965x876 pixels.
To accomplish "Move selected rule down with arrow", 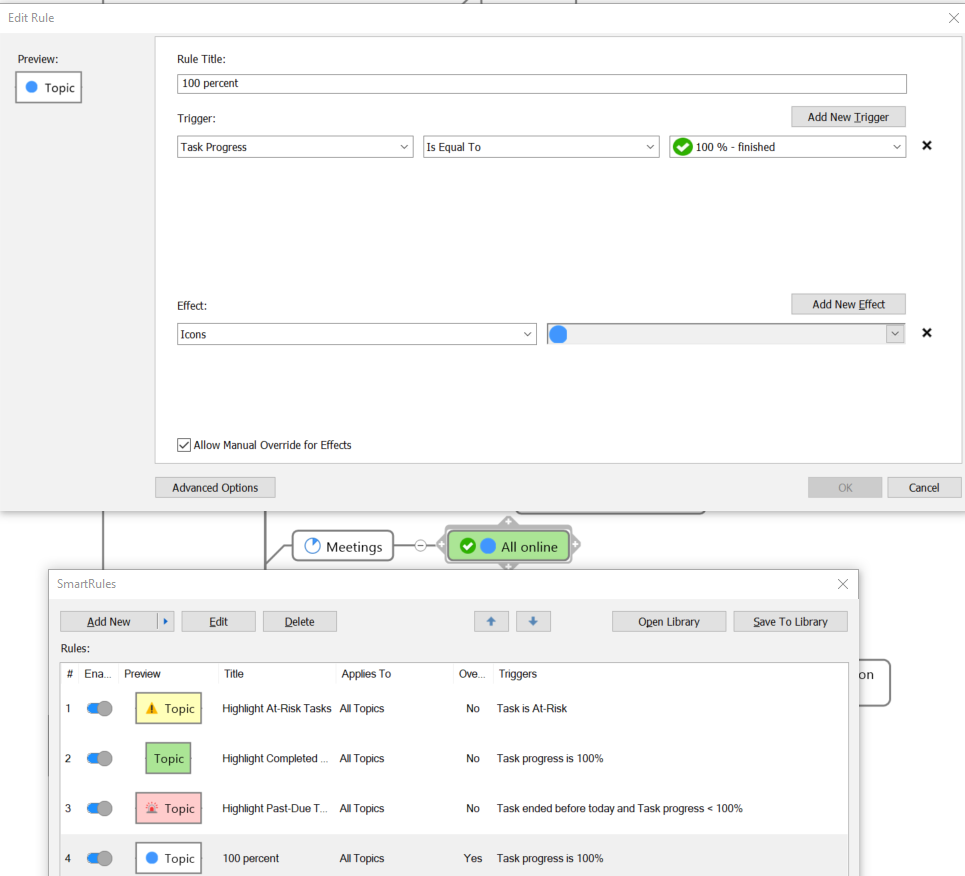I will click(533, 621).
